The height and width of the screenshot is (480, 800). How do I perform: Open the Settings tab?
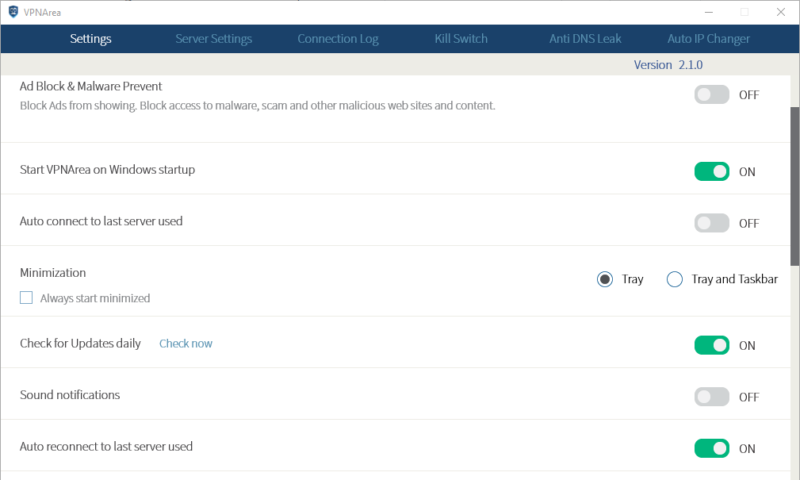click(90, 39)
